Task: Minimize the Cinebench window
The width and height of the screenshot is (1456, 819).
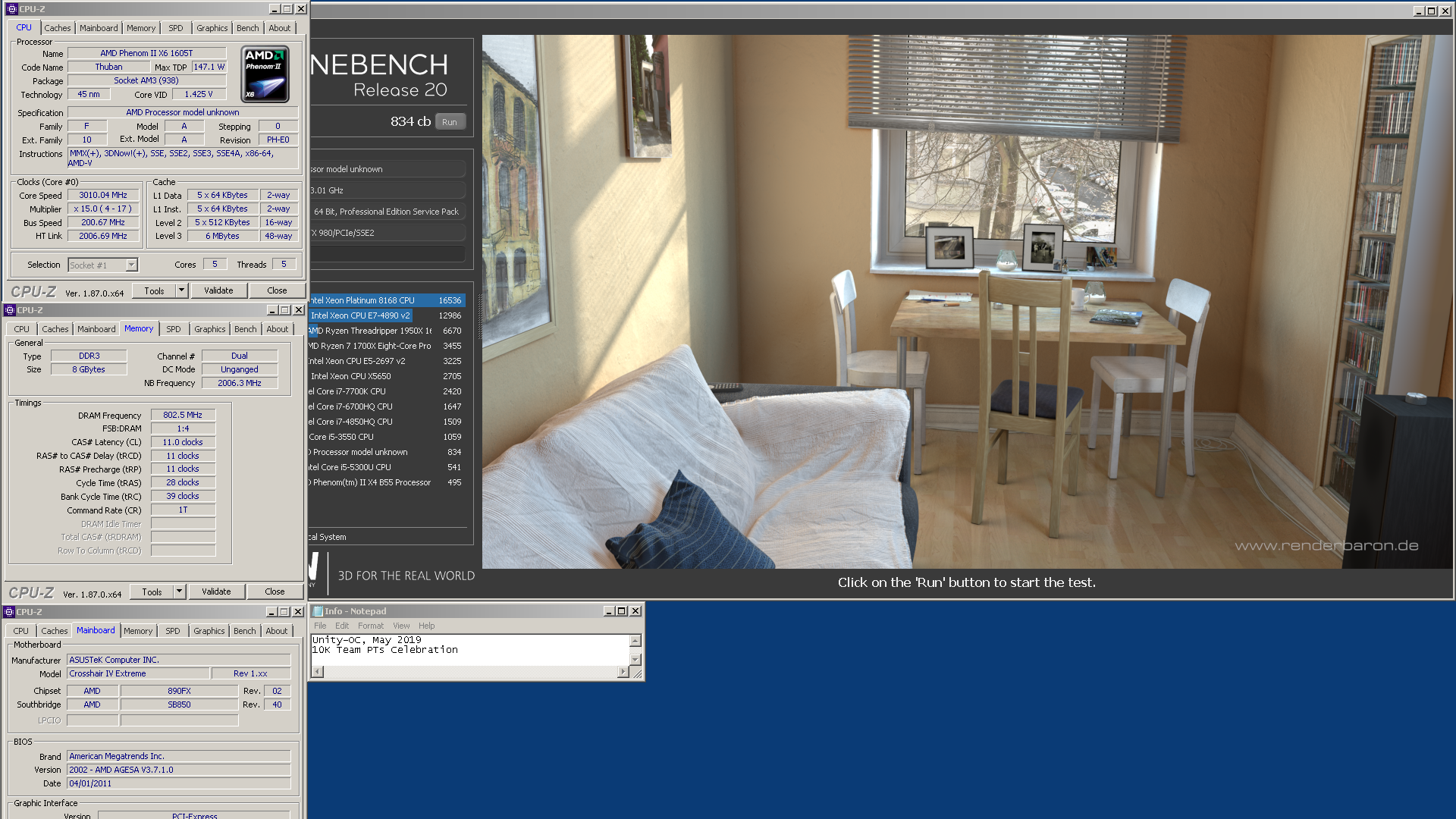Action: (1419, 11)
